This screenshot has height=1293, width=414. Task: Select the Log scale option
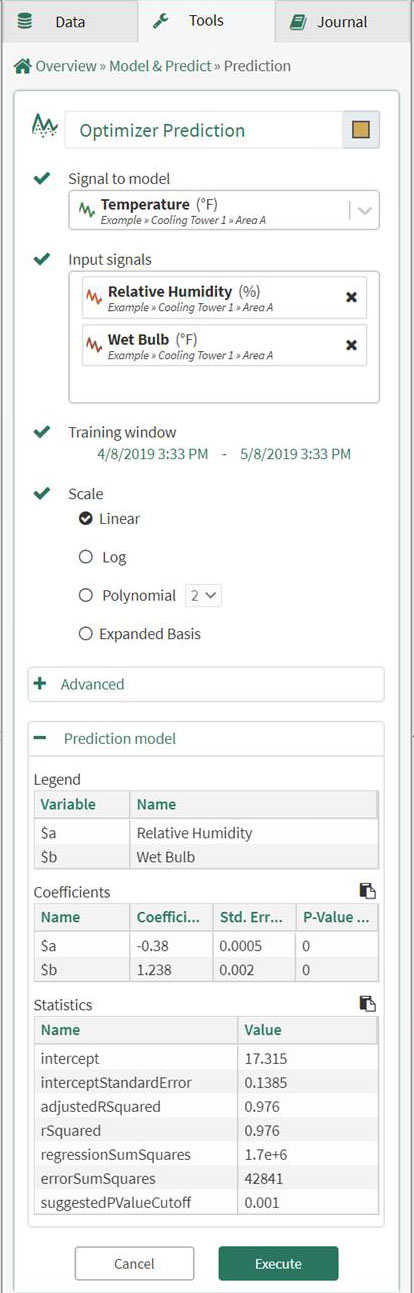point(86,557)
